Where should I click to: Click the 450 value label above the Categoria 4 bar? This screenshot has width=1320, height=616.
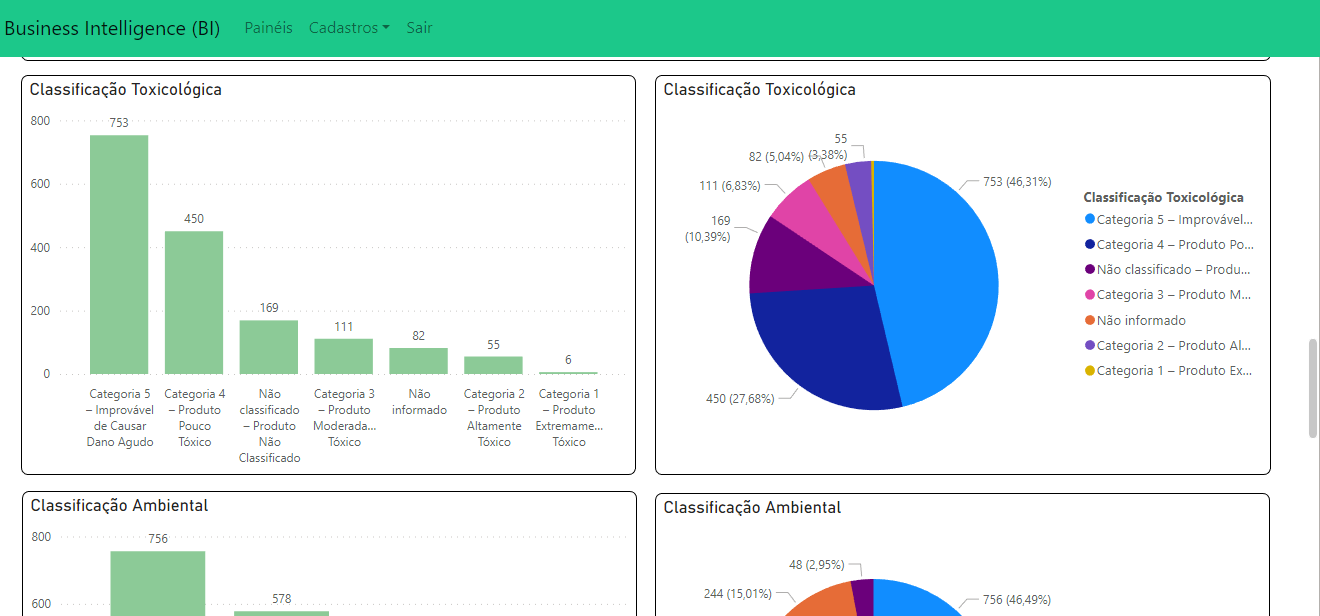coord(194,219)
